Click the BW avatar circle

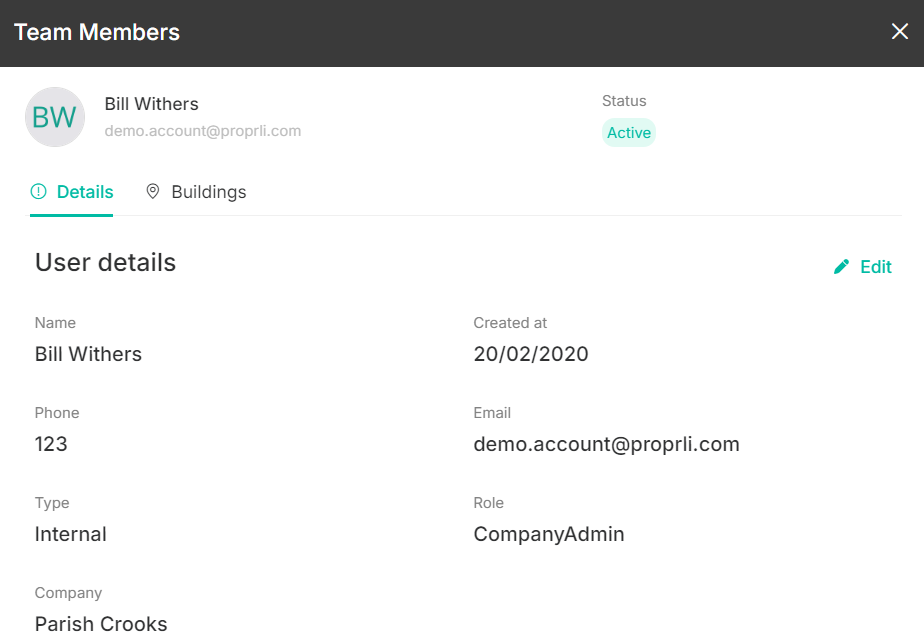55,117
